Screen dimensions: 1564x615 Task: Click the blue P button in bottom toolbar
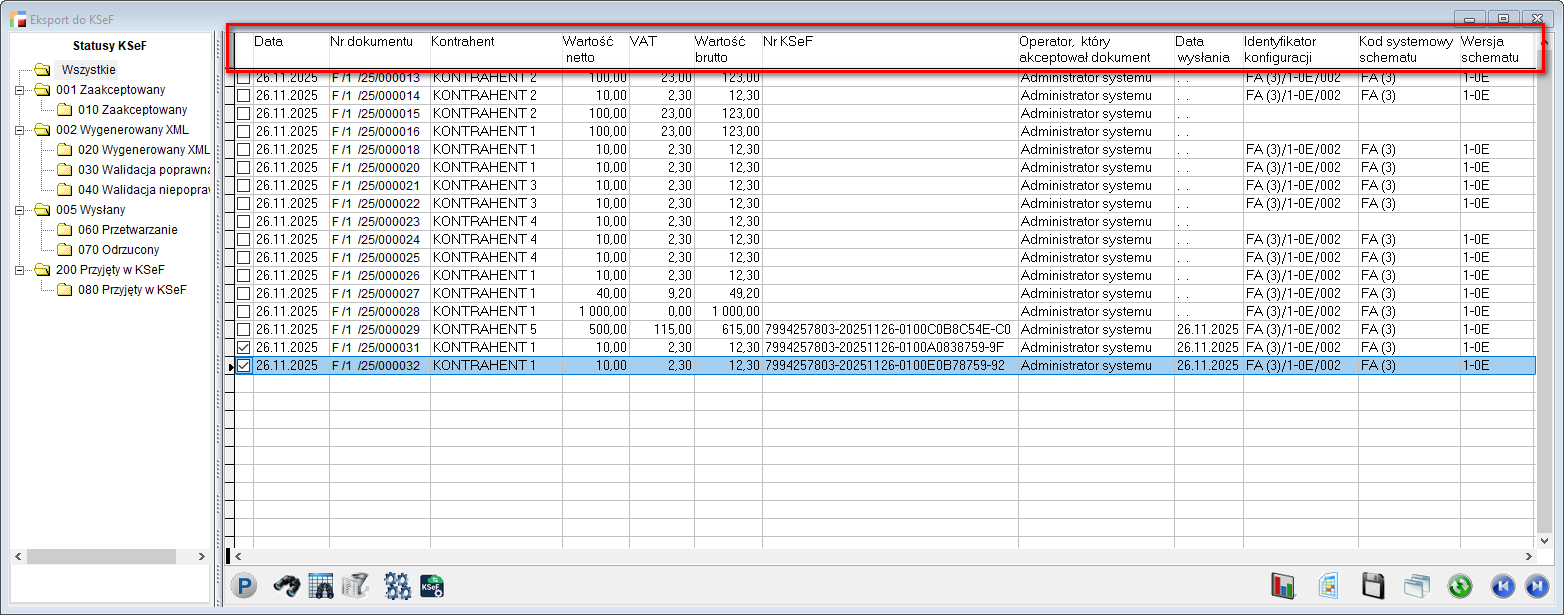pos(243,586)
